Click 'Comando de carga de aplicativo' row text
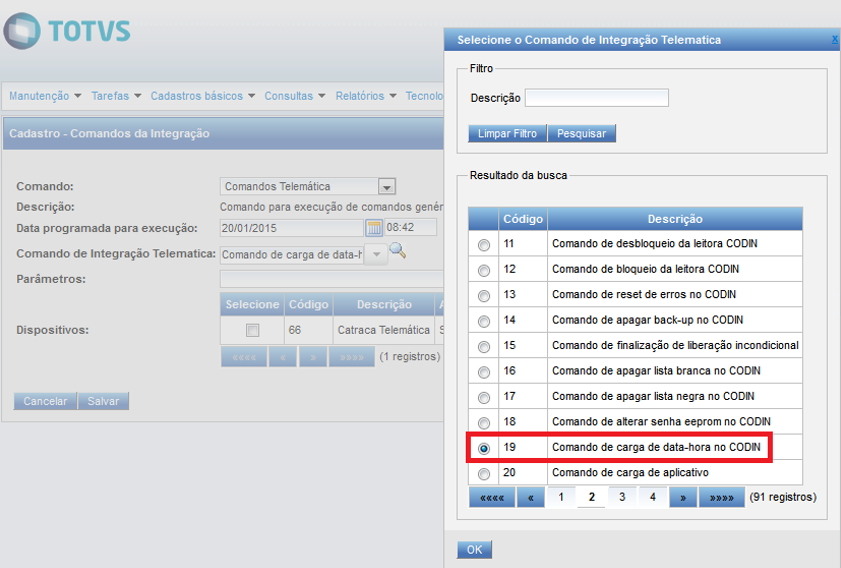This screenshot has width=841, height=568. pos(630,473)
